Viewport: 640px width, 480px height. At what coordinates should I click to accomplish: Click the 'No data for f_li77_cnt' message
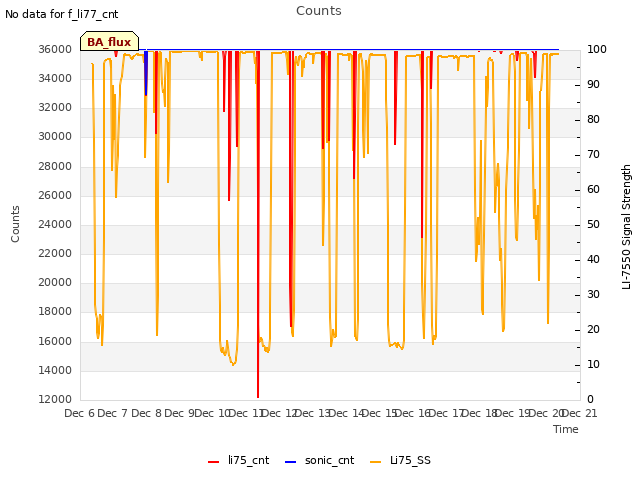click(62, 14)
